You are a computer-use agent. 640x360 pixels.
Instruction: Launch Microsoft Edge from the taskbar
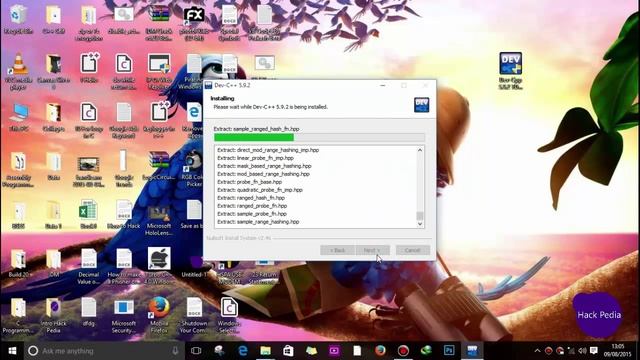(x=243, y=351)
